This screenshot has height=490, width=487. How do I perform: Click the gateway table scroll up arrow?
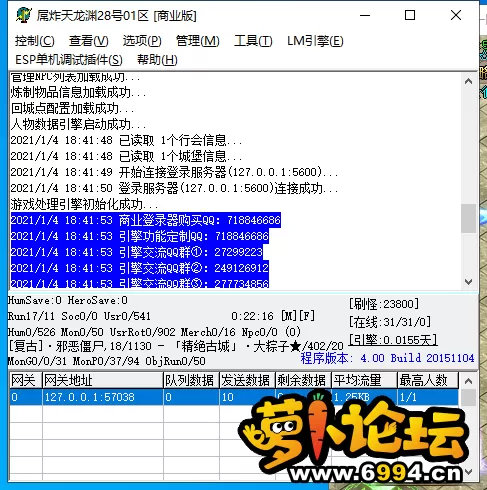[468, 381]
